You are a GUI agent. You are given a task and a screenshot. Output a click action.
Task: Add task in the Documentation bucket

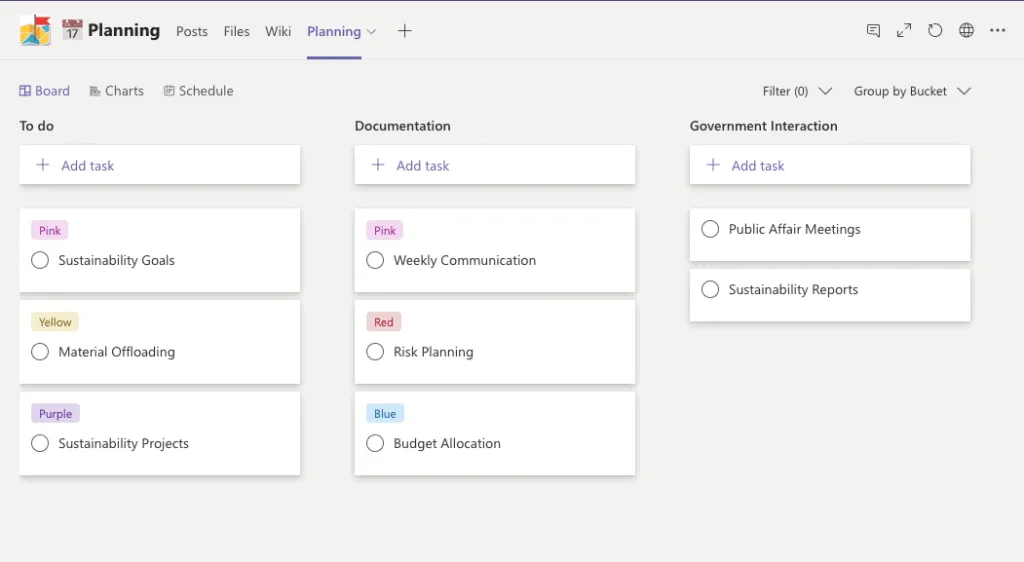pos(495,165)
